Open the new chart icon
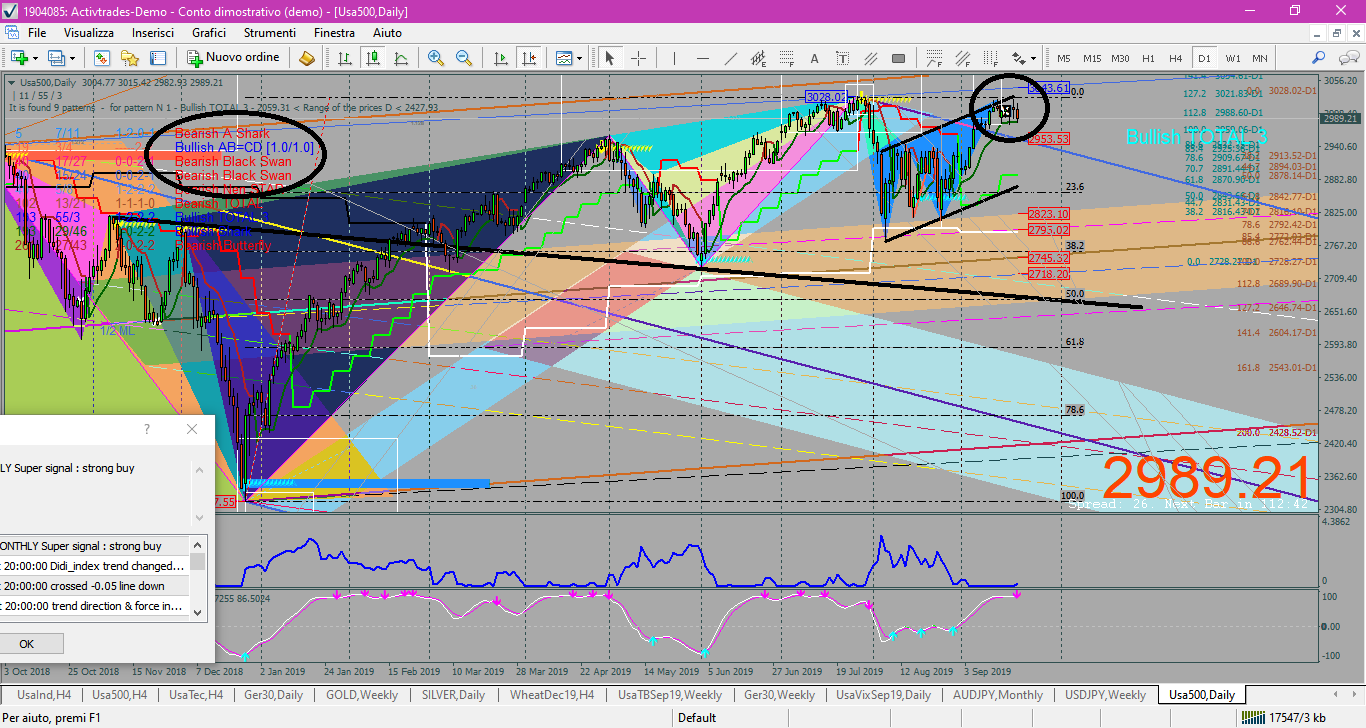This screenshot has height=728, width=1366. [x=19, y=58]
